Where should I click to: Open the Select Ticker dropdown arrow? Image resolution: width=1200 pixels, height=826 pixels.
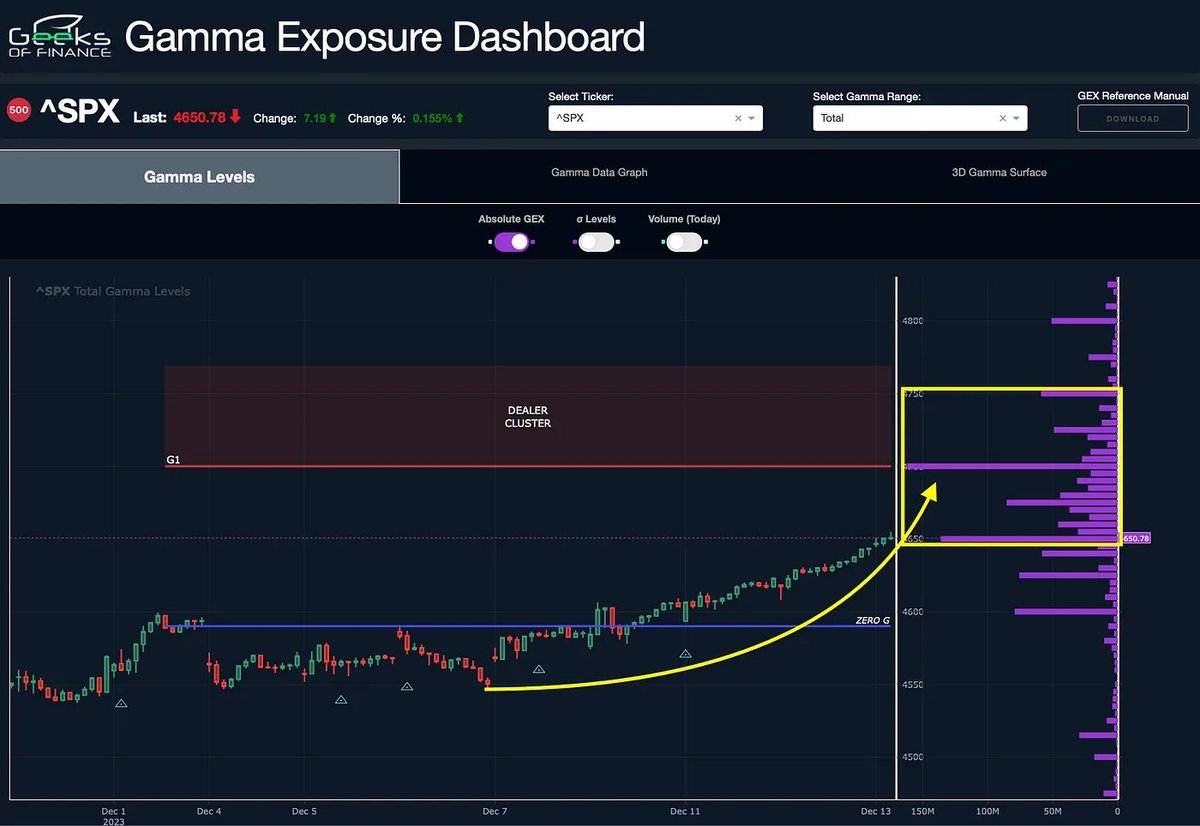pyautogui.click(x=752, y=118)
